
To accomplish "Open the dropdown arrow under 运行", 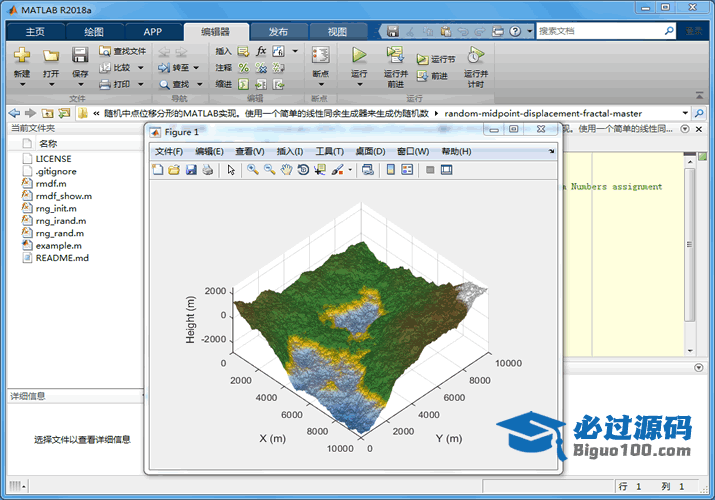I will (x=359, y=84).
